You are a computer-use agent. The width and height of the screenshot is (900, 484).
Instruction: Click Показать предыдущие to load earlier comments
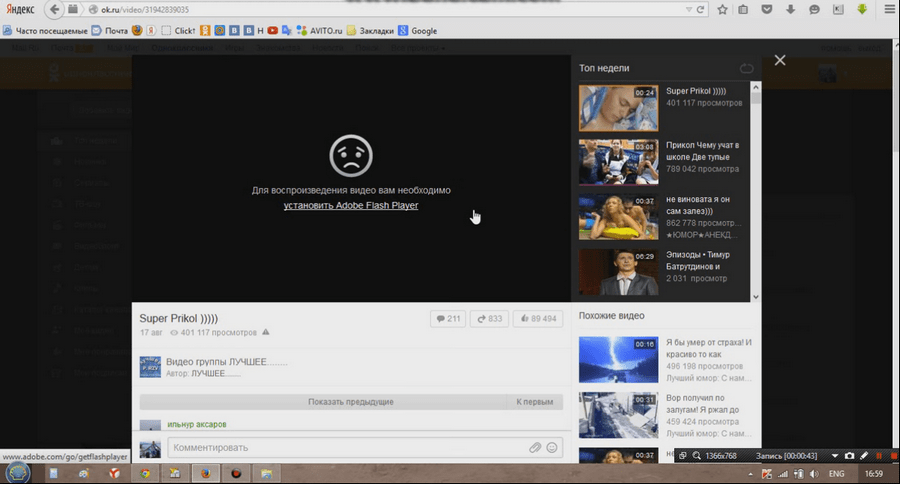coord(350,402)
